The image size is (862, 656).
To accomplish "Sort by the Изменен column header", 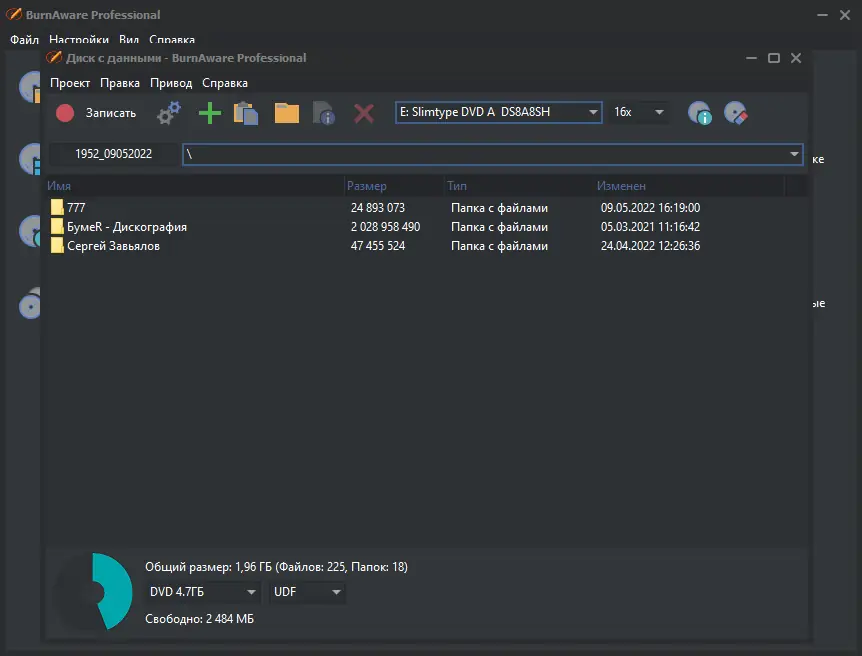I will coord(689,186).
